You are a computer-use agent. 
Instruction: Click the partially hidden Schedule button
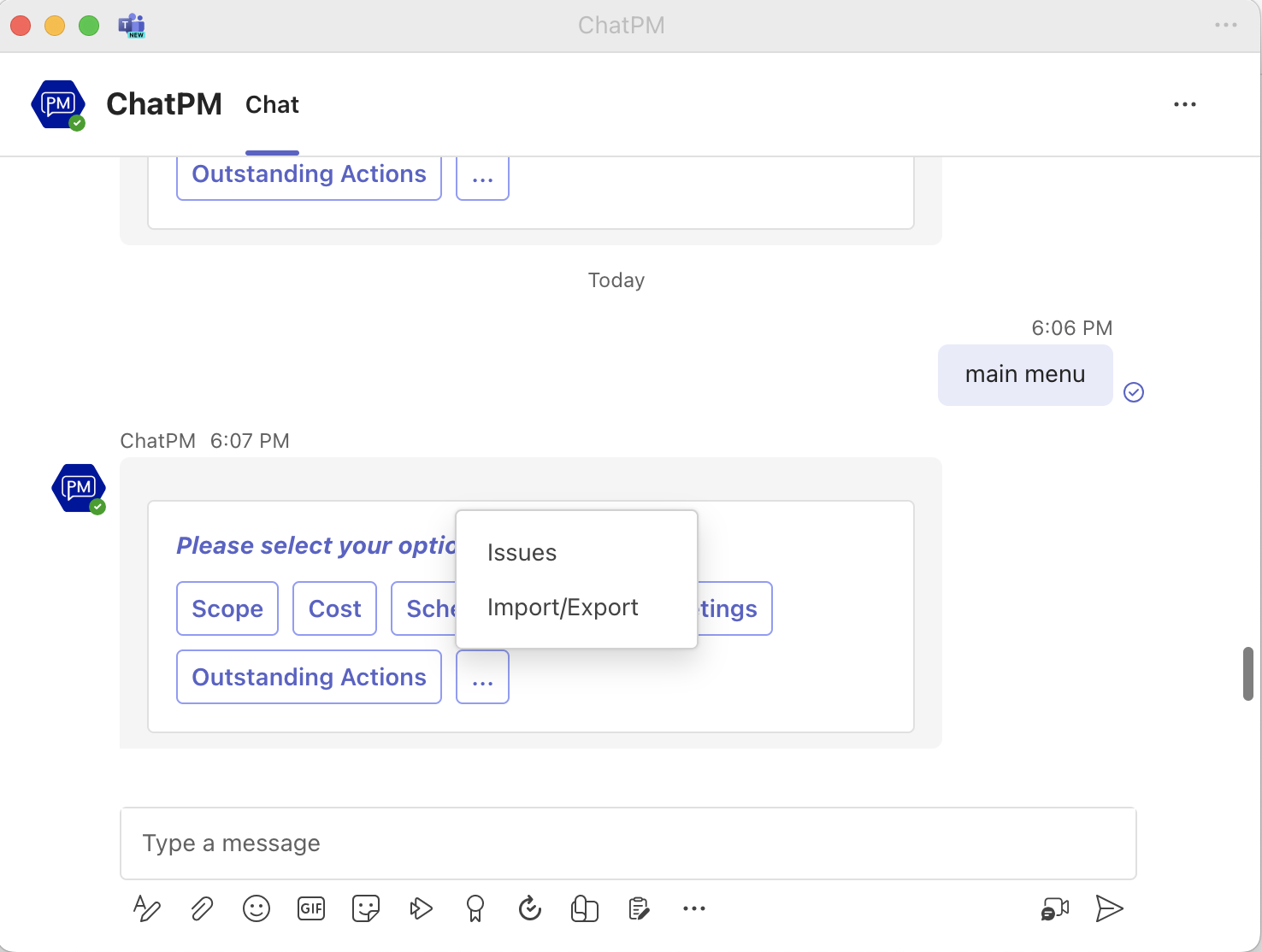(x=424, y=608)
